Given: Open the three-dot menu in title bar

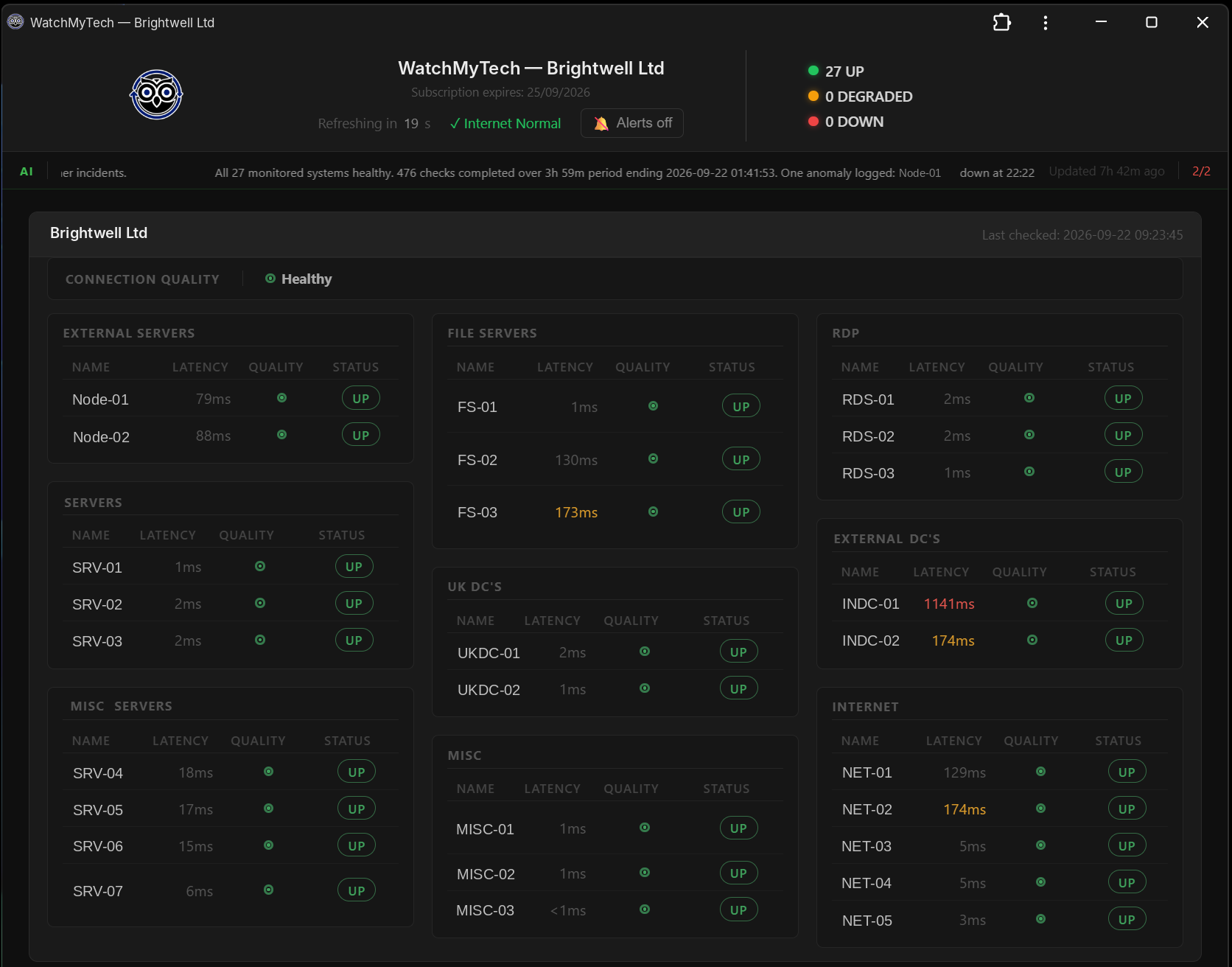Looking at the screenshot, I should pos(1045,23).
